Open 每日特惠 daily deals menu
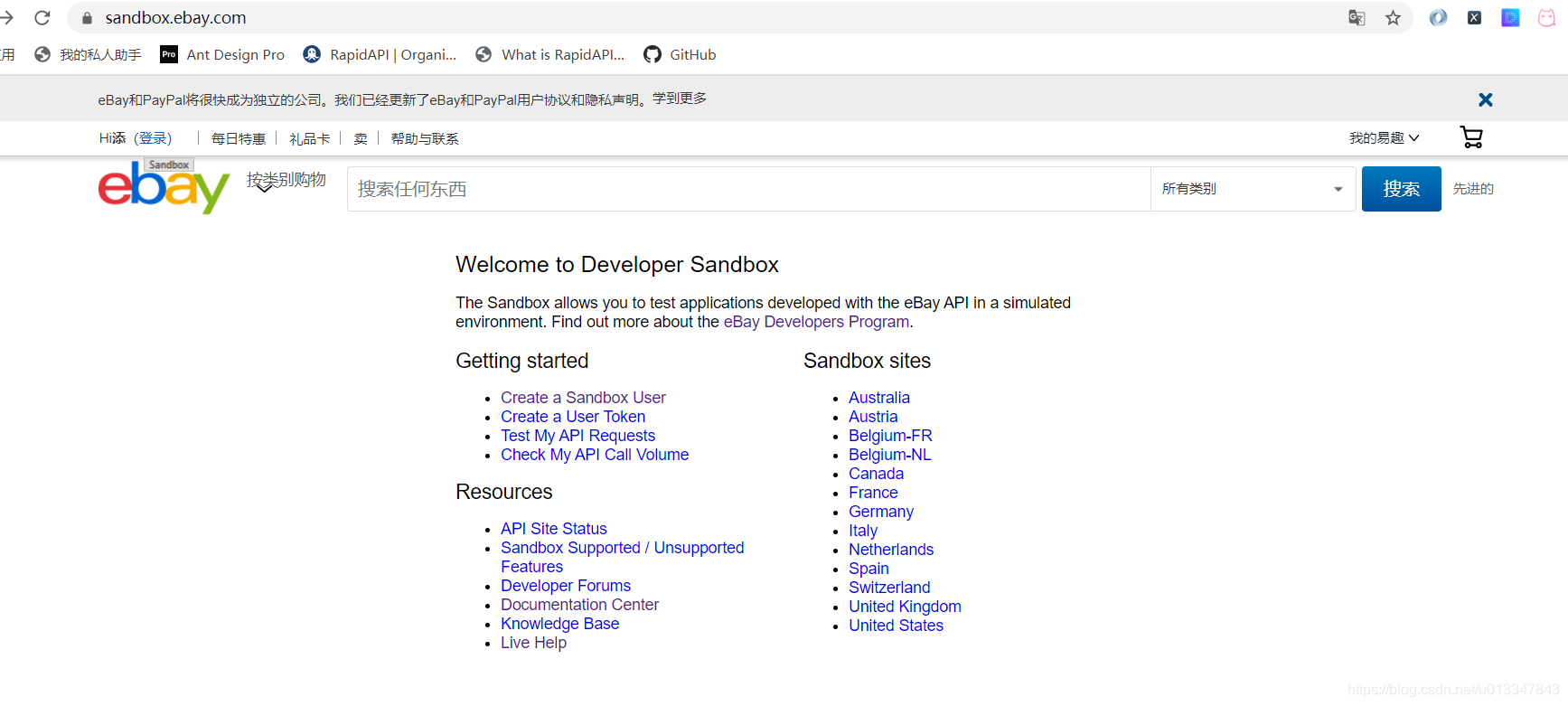Image resolution: width=1568 pixels, height=706 pixels. (x=239, y=138)
